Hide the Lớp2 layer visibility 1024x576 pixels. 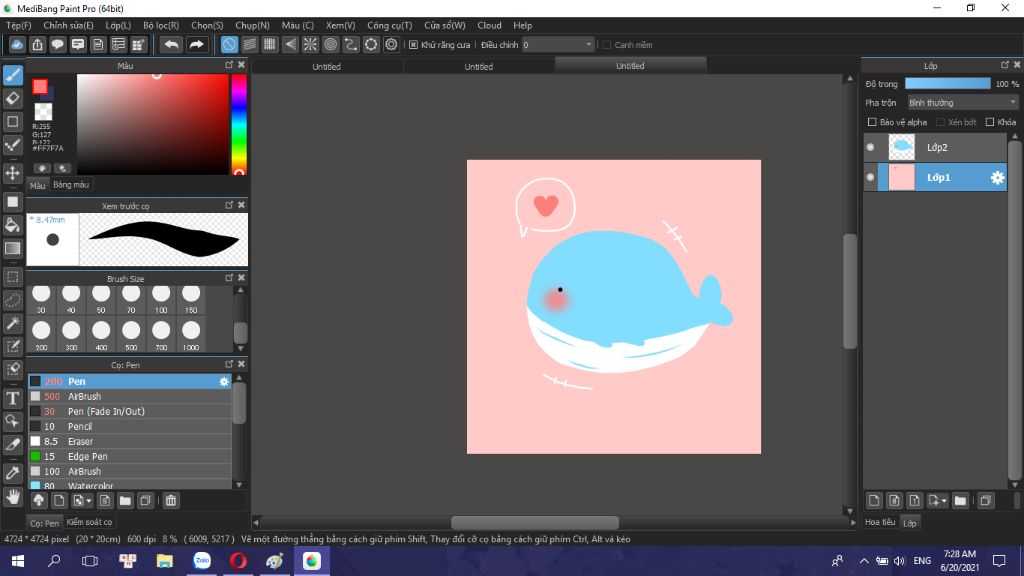870,147
